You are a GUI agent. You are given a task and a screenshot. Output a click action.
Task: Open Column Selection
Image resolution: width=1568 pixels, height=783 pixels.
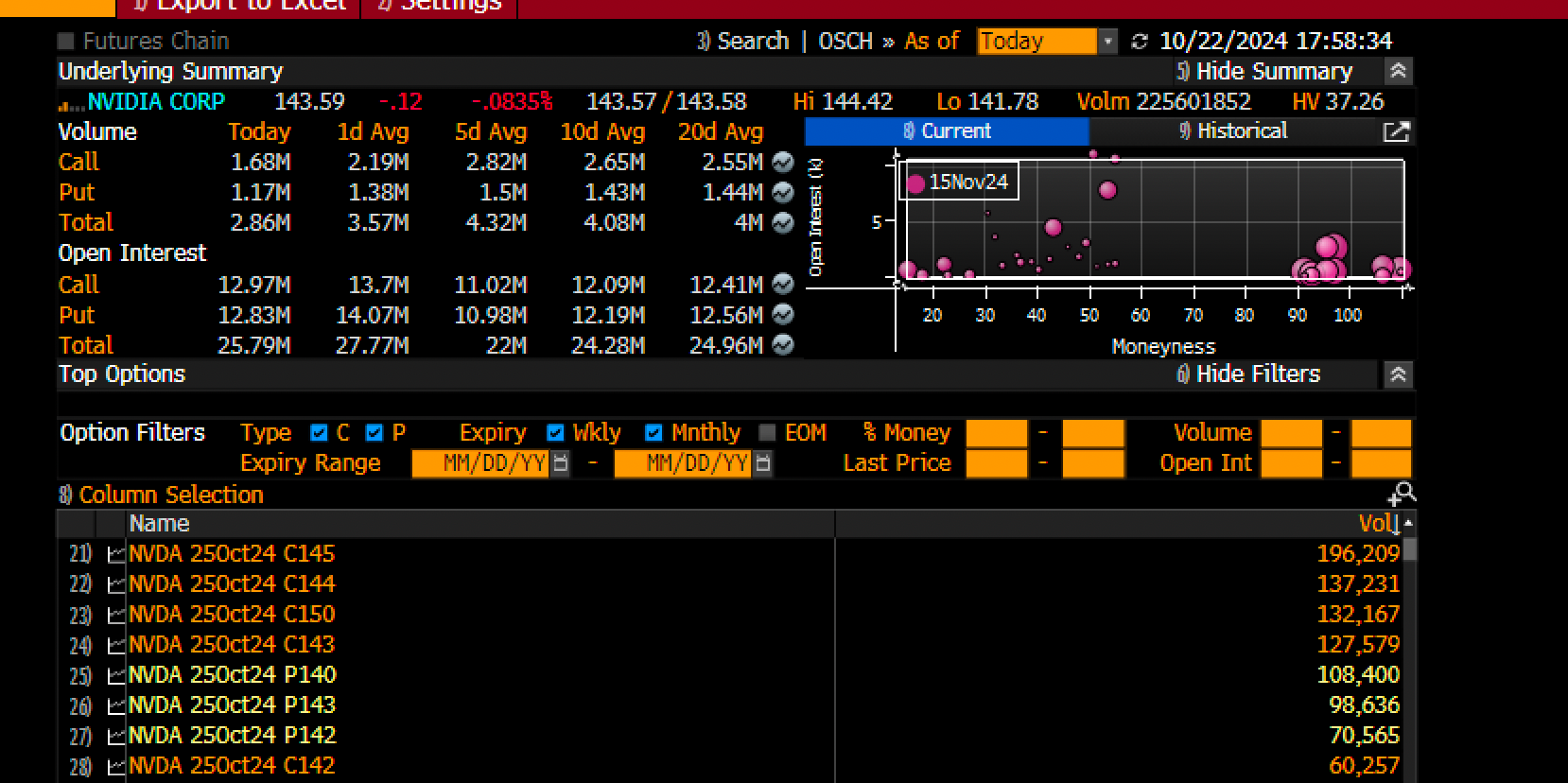[x=161, y=495]
